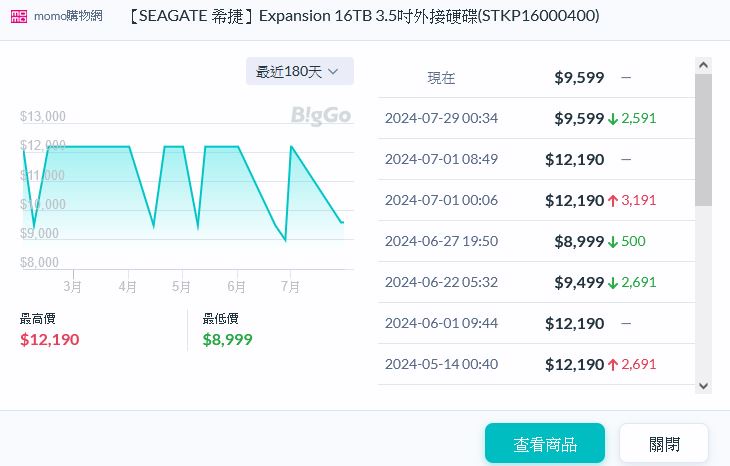Image resolution: width=730 pixels, height=466 pixels.
Task: Click the red up arrow beside 3,191
Action: click(x=612, y=200)
